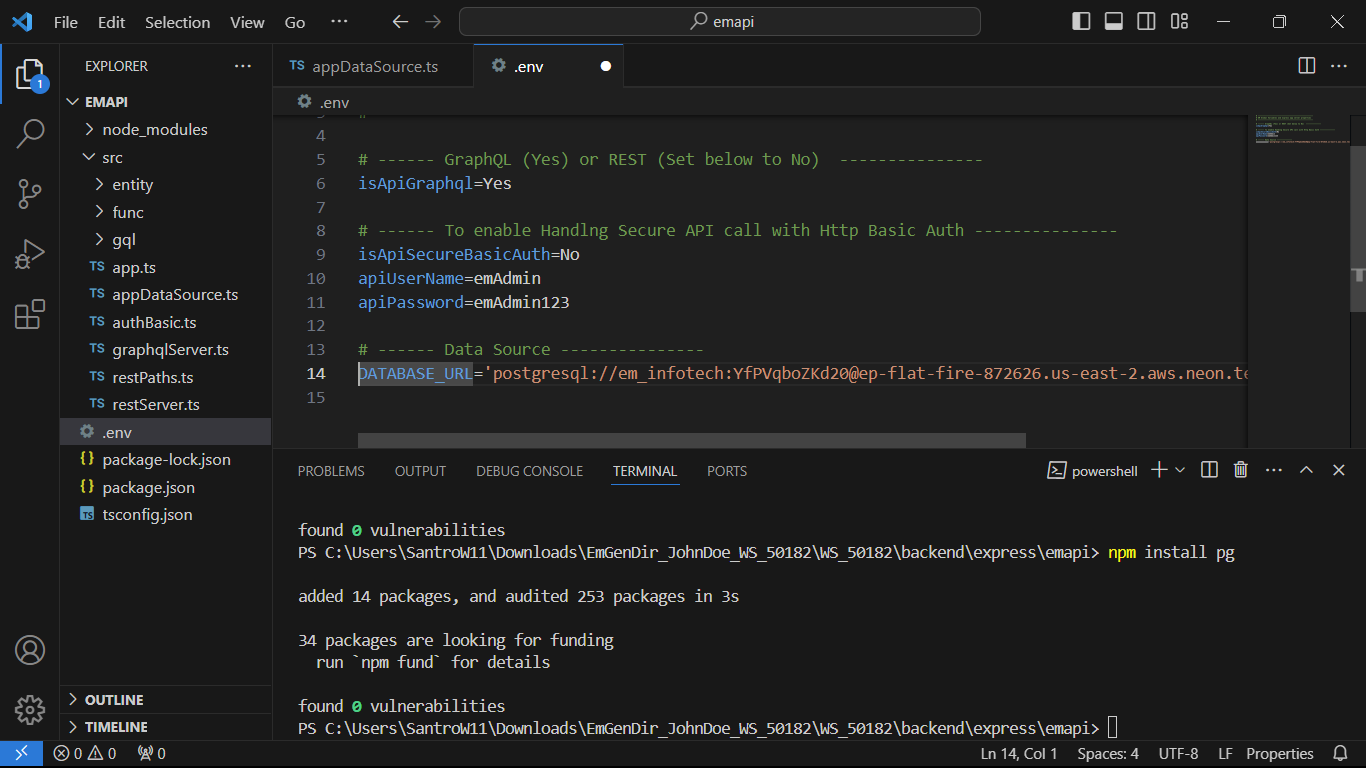This screenshot has height=768, width=1366.
Task: Click the forwarded ports status indicator
Action: pyautogui.click(x=151, y=754)
